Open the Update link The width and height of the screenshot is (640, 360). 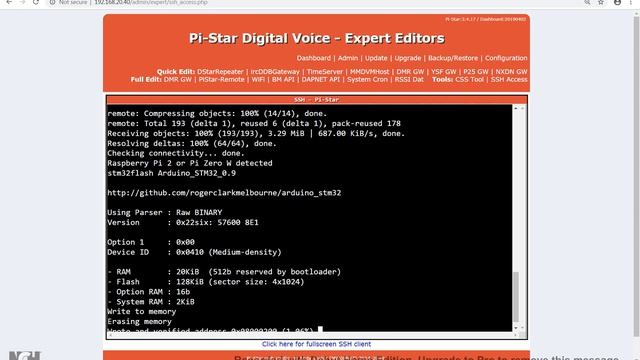376,58
